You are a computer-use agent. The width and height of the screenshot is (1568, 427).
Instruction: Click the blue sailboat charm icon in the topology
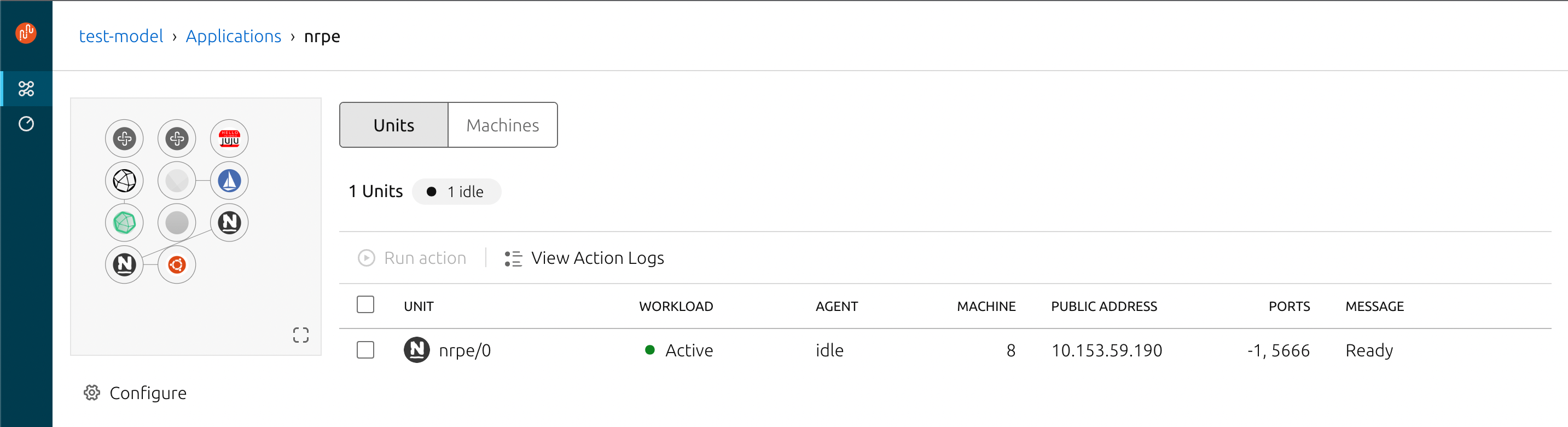coord(229,180)
